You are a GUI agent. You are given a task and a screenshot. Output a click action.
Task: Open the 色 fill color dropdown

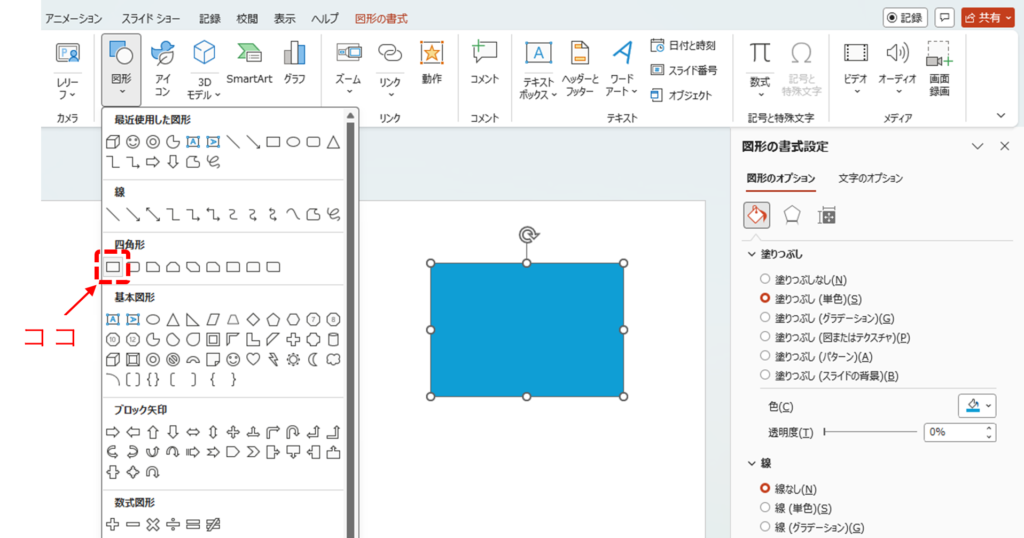point(976,405)
